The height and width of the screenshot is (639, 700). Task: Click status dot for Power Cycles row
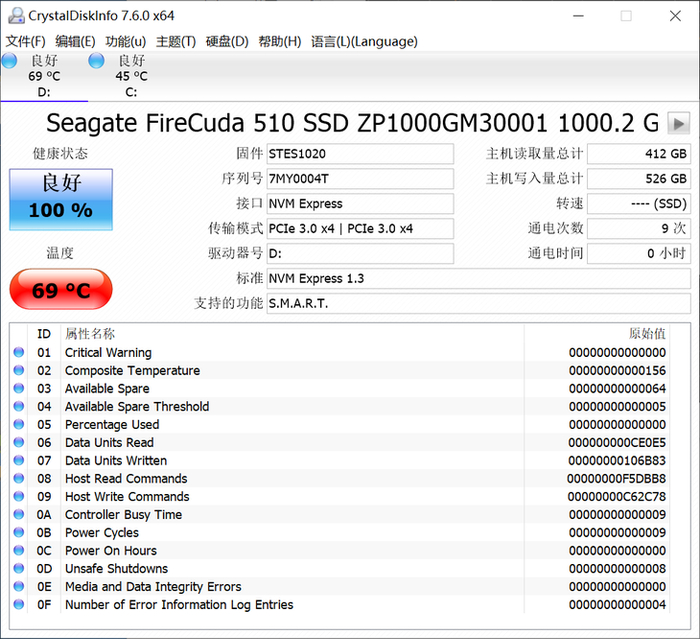point(19,532)
